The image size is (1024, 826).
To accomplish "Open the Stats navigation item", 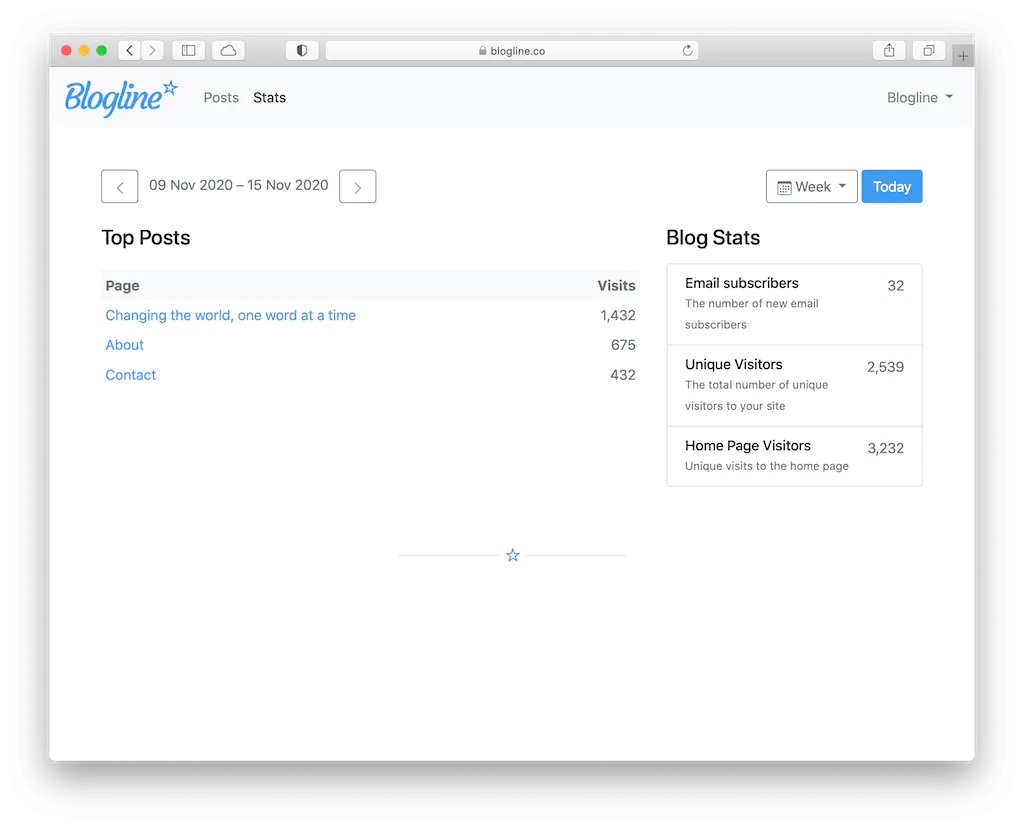I will tap(269, 97).
